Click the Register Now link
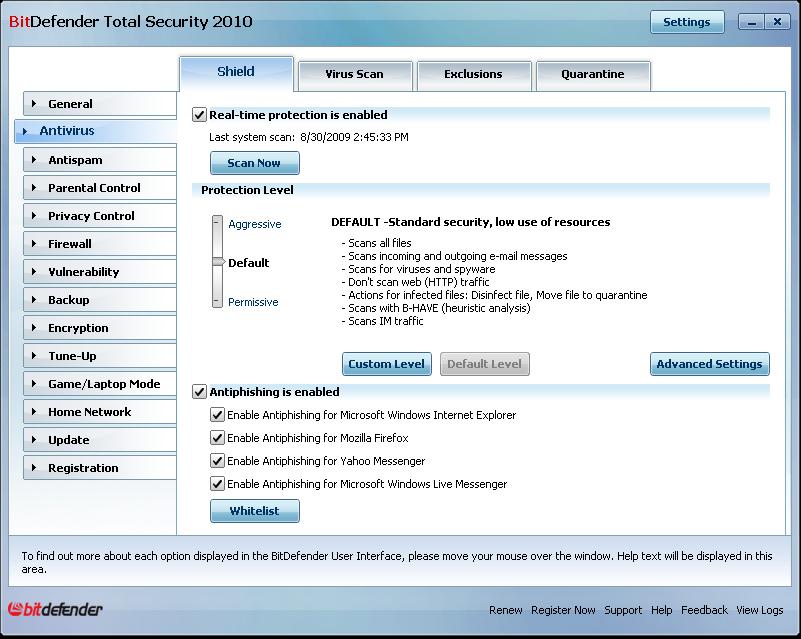Image resolution: width=801 pixels, height=639 pixels. click(x=563, y=610)
